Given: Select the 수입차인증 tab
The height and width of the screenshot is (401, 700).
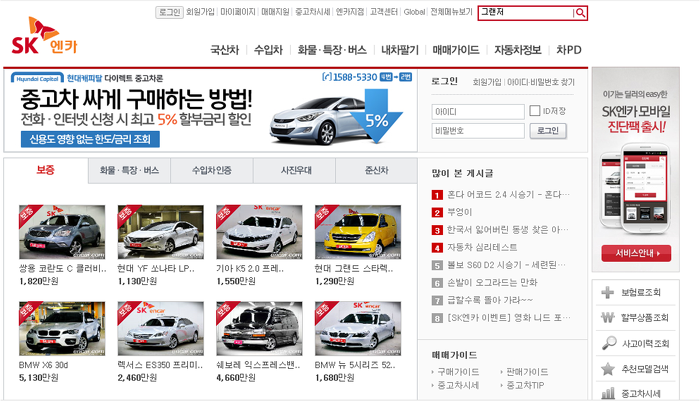Looking at the screenshot, I should point(212,170).
